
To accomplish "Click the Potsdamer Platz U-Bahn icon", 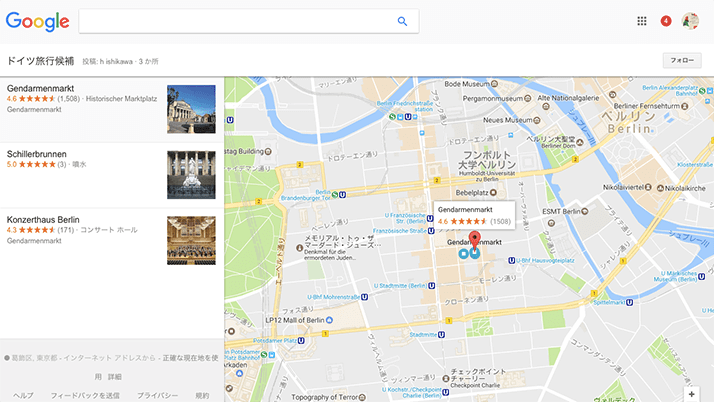I will [x=301, y=341].
